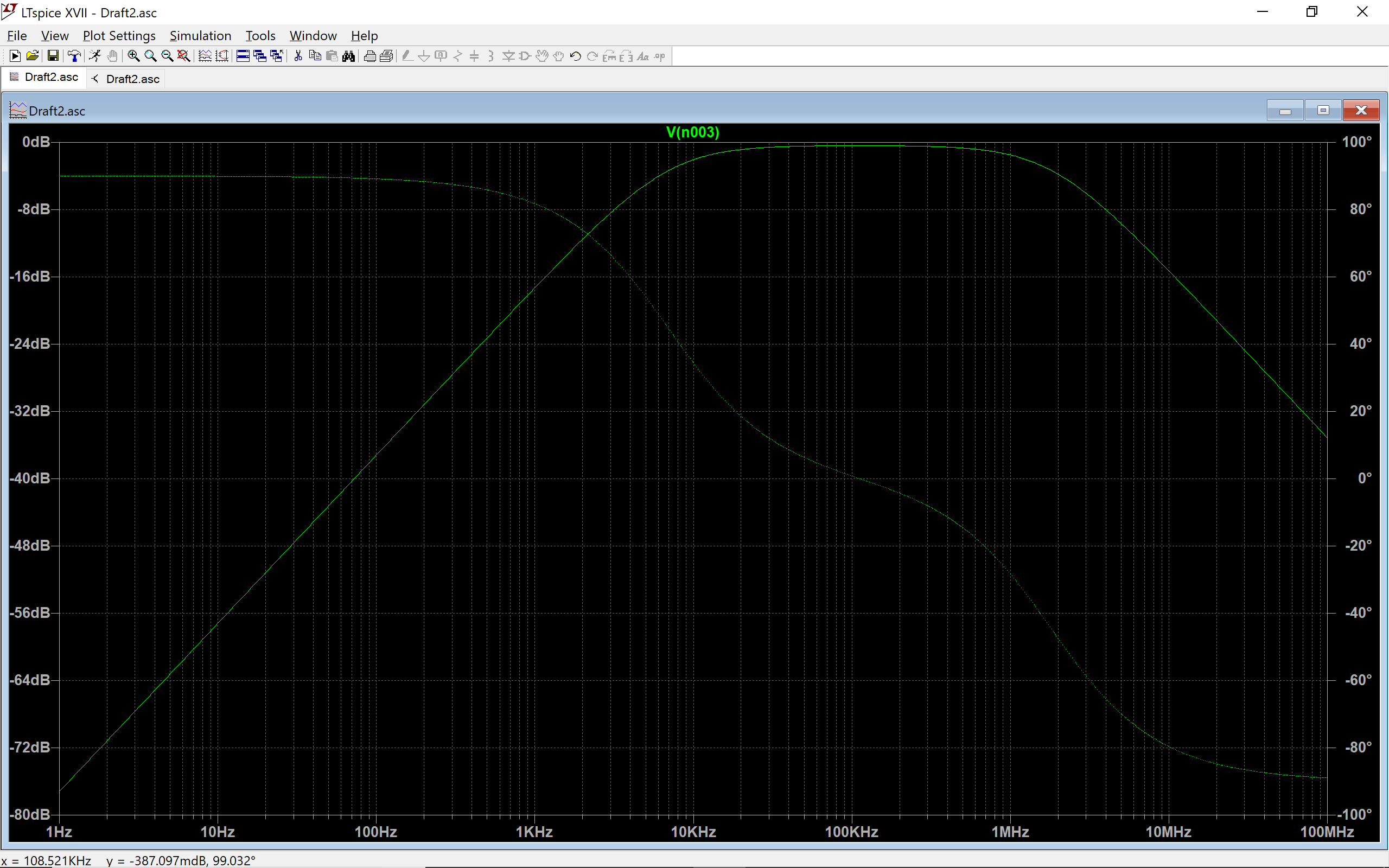Click the cursor readout in status bar
1389x868 pixels.
128,860
